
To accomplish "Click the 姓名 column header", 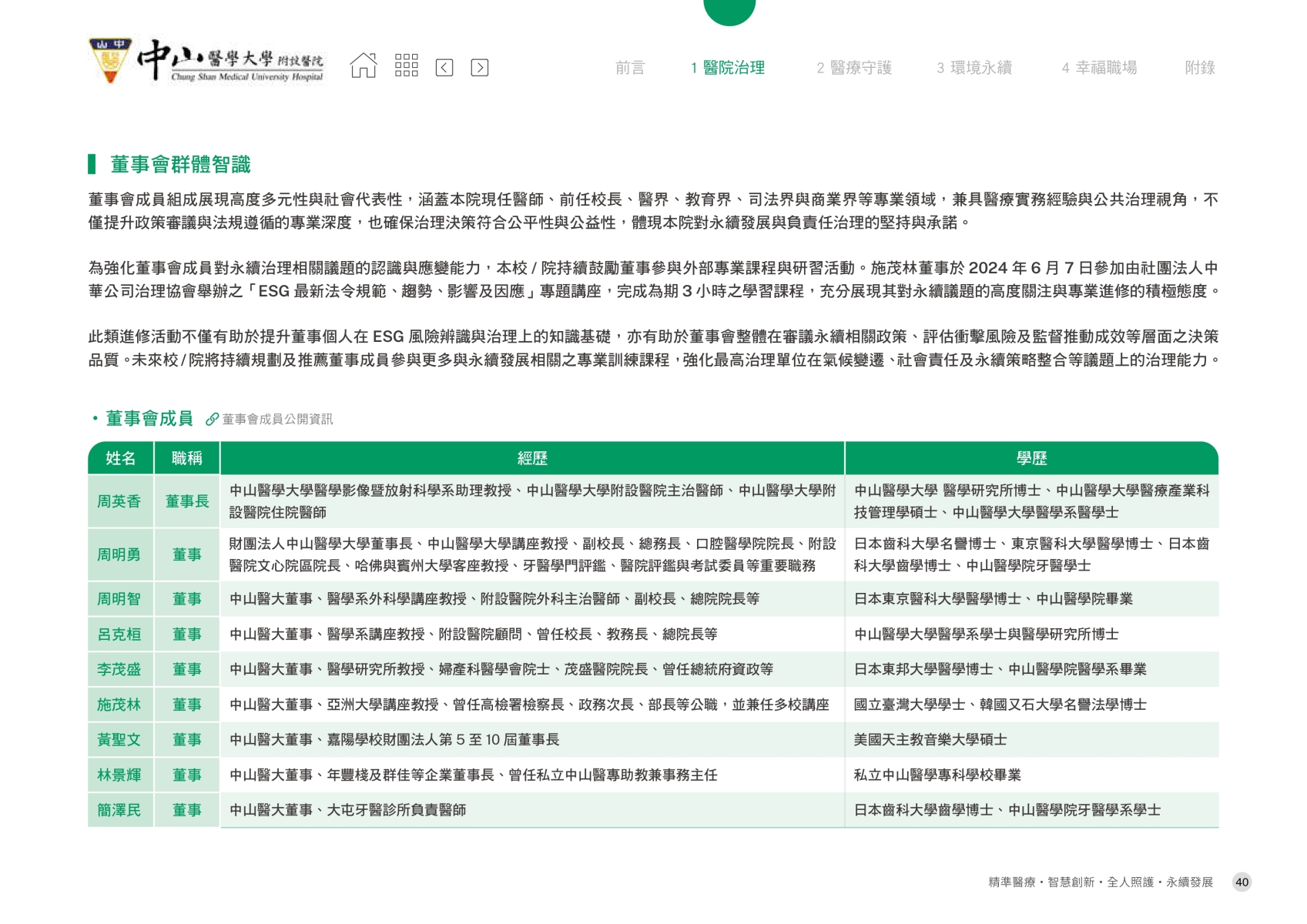I will 121,458.
